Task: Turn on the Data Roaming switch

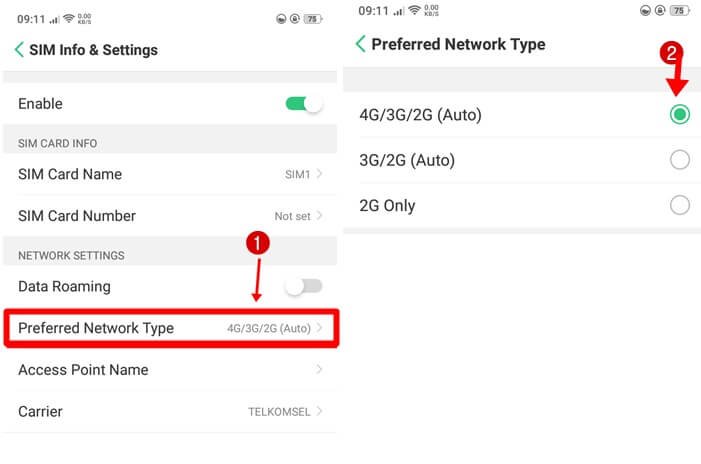Action: click(304, 286)
